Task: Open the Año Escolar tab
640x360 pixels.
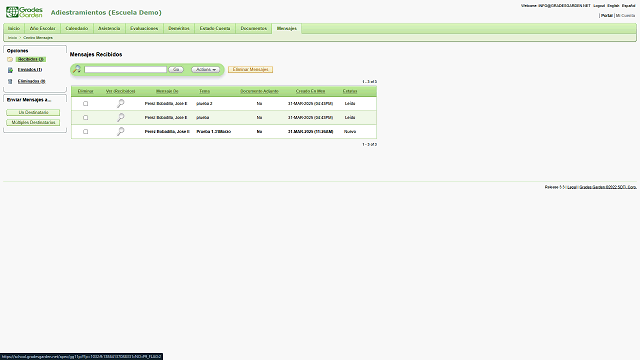Action: (x=42, y=29)
